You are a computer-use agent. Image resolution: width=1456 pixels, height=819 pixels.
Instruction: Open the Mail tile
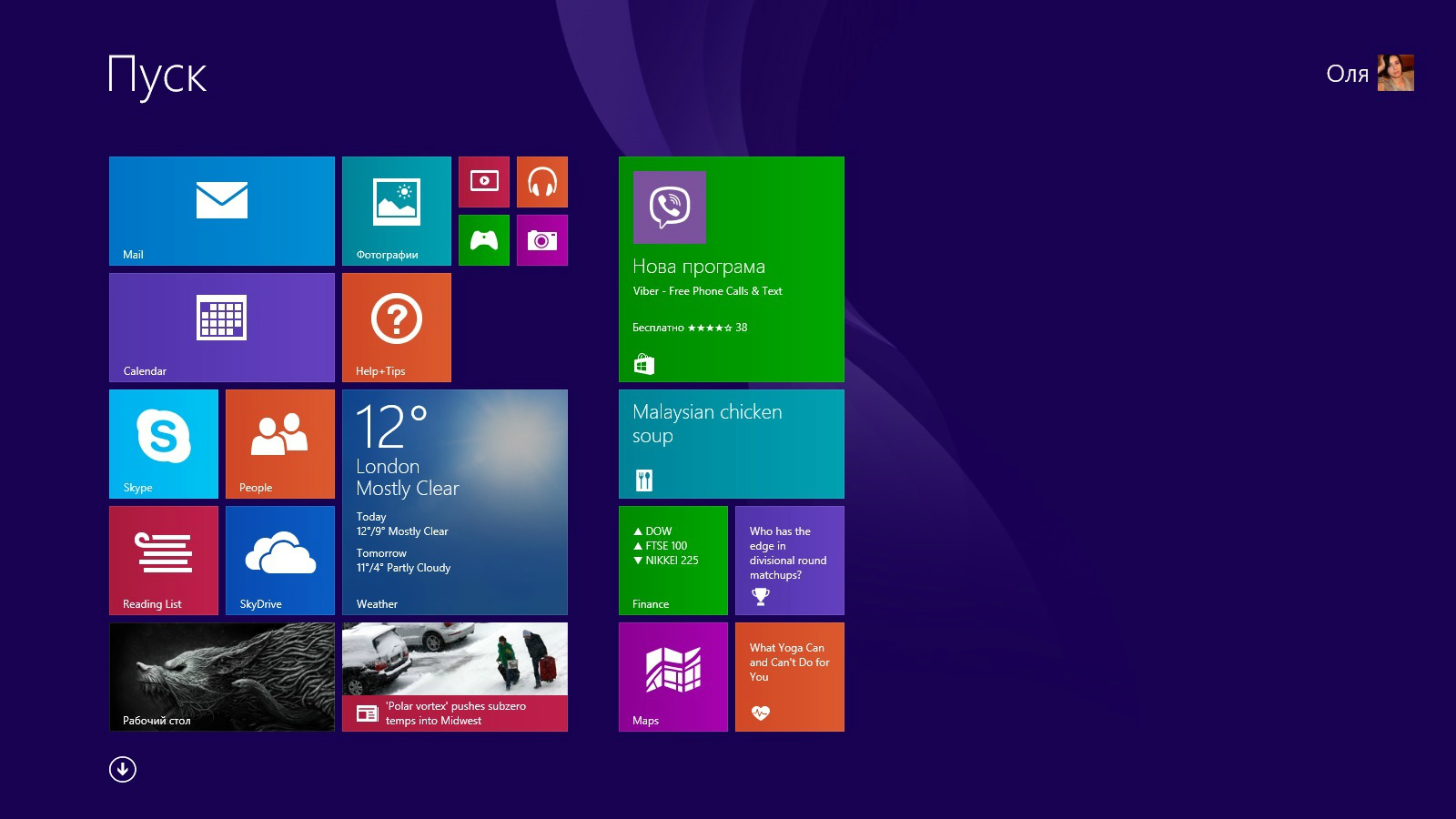[x=222, y=211]
